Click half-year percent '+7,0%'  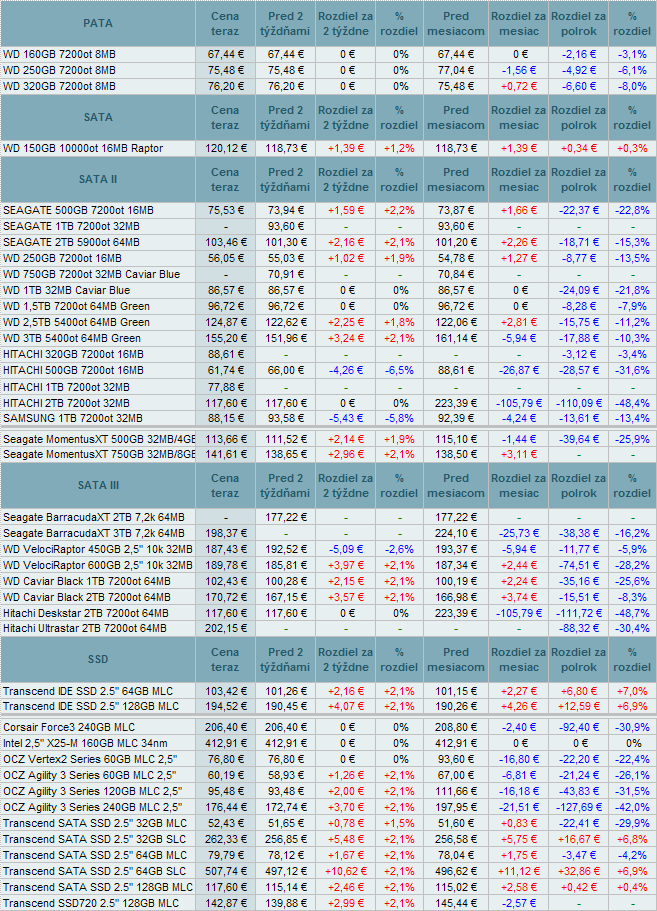coord(632,691)
